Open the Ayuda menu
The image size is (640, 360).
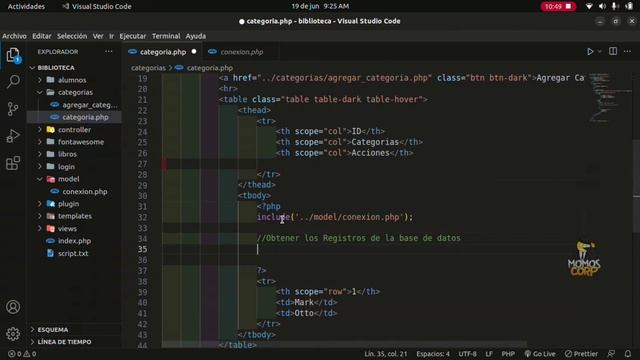pos(196,36)
